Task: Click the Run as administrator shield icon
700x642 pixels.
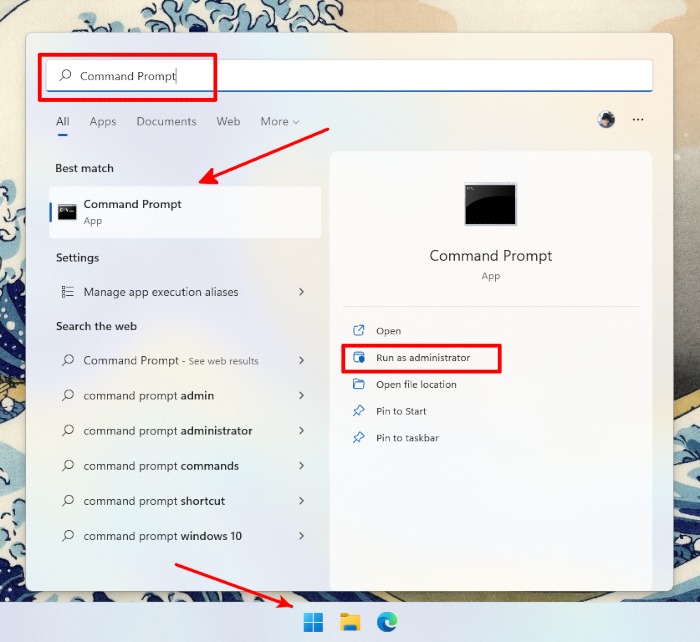Action: click(x=359, y=357)
